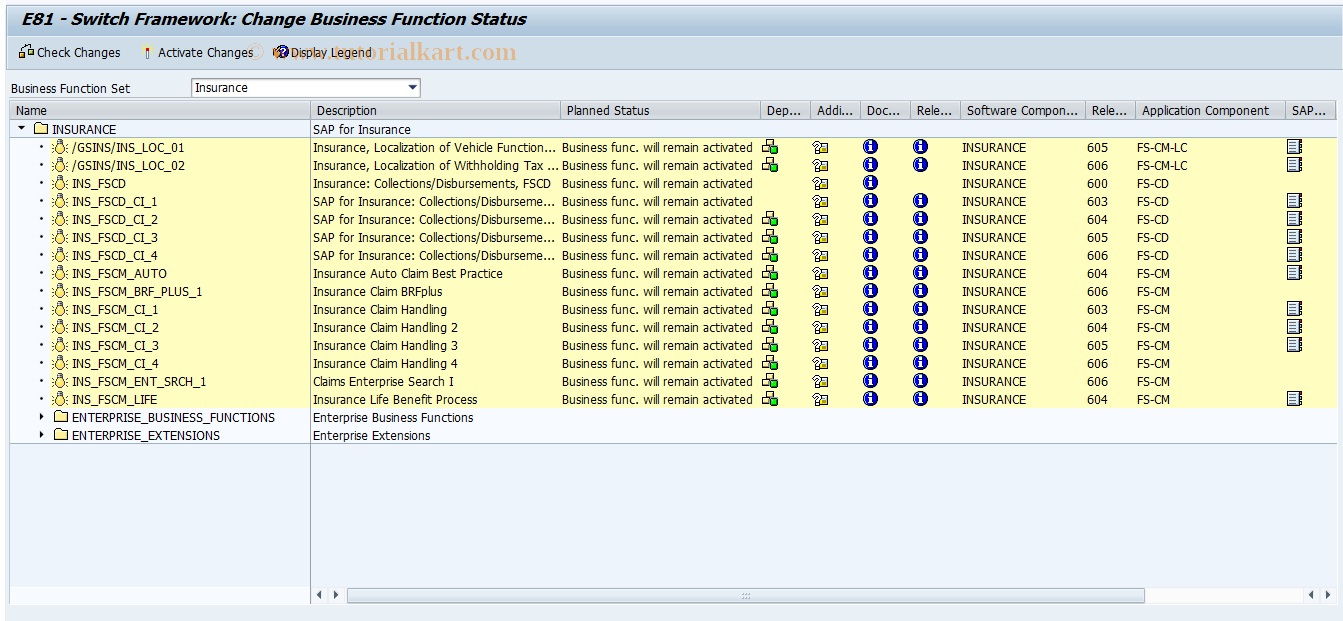This screenshot has height=621, width=1343.
Task: Open SAP note icon for INS_FSCD_CI_4
Action: coord(1294,255)
